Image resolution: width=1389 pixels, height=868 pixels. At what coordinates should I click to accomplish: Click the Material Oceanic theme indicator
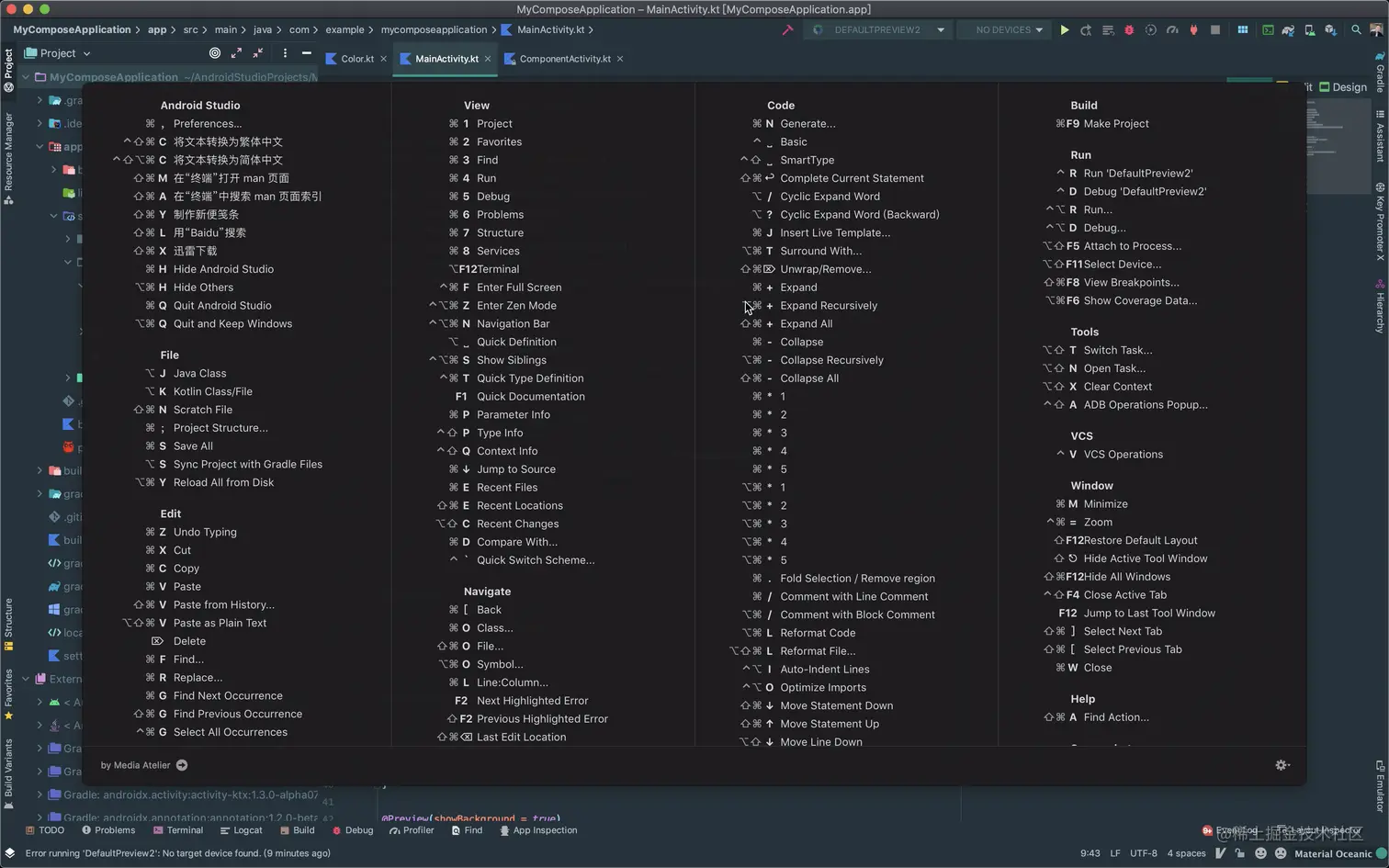click(1332, 853)
